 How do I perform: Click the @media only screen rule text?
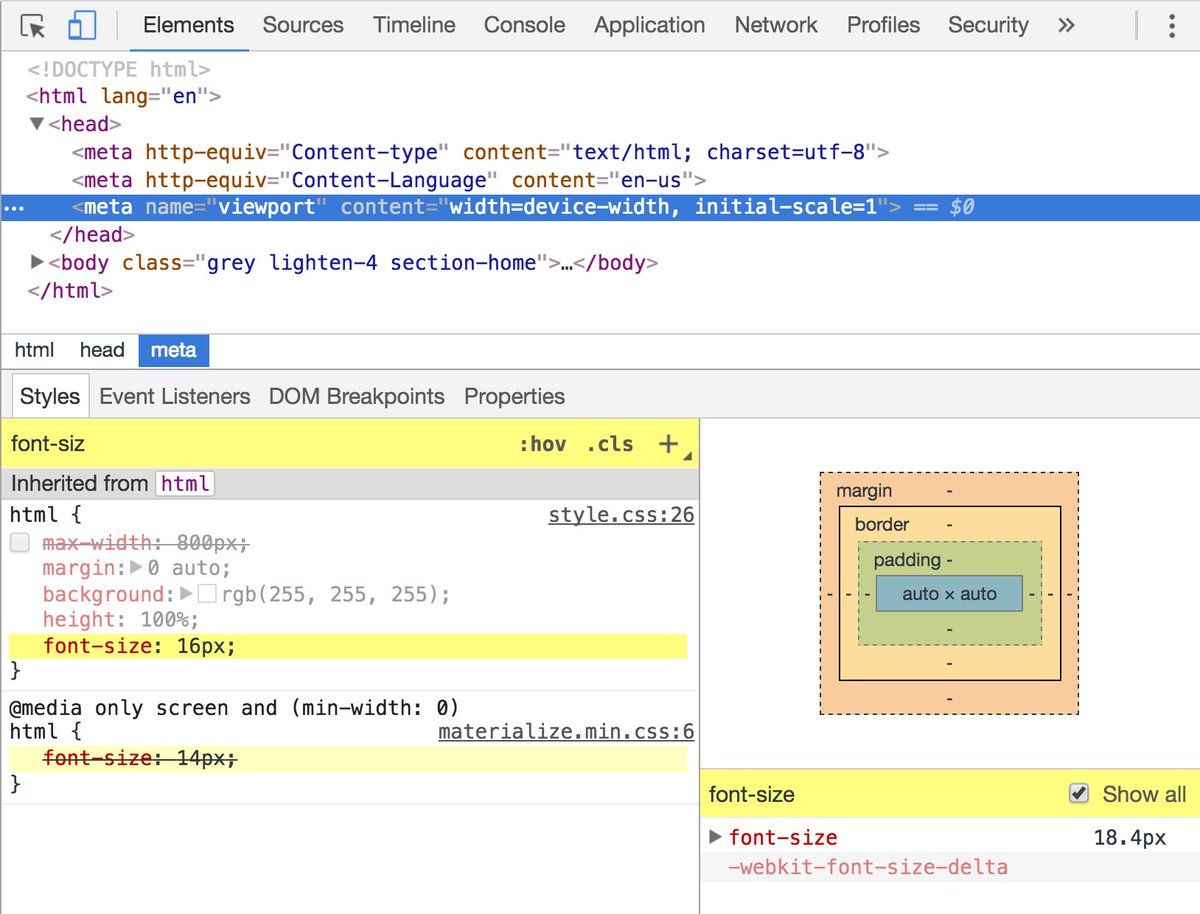tap(233, 708)
